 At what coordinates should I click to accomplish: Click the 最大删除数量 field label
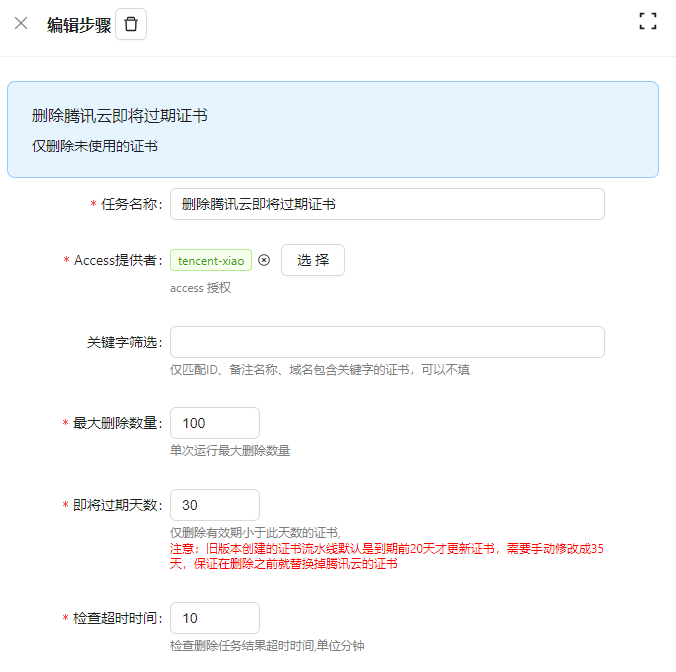(x=117, y=423)
